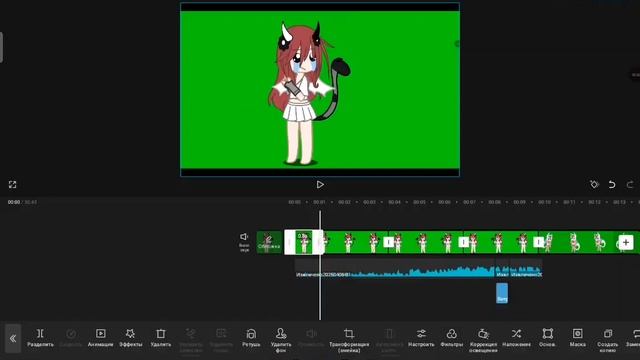Screen dimensions: 640x360
Task: Open the Настроить (adjust) tool
Action: click(421, 338)
